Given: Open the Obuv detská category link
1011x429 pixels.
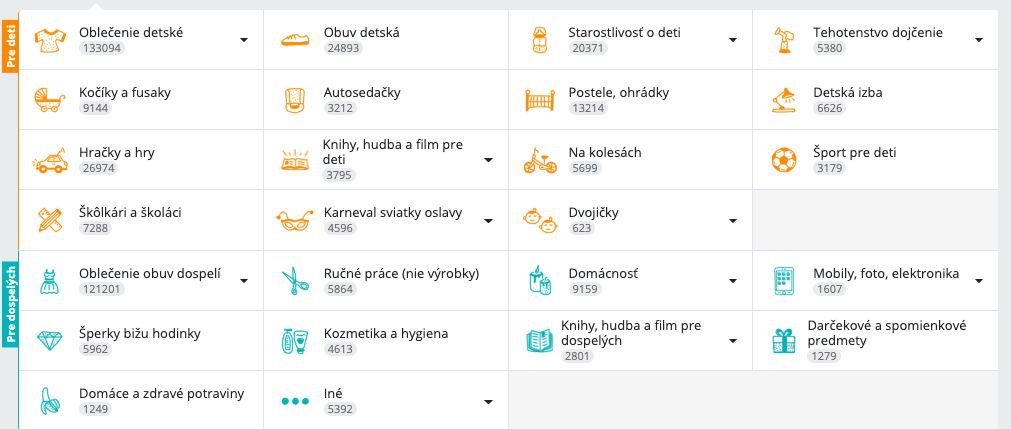Looking at the screenshot, I should (x=361, y=32).
